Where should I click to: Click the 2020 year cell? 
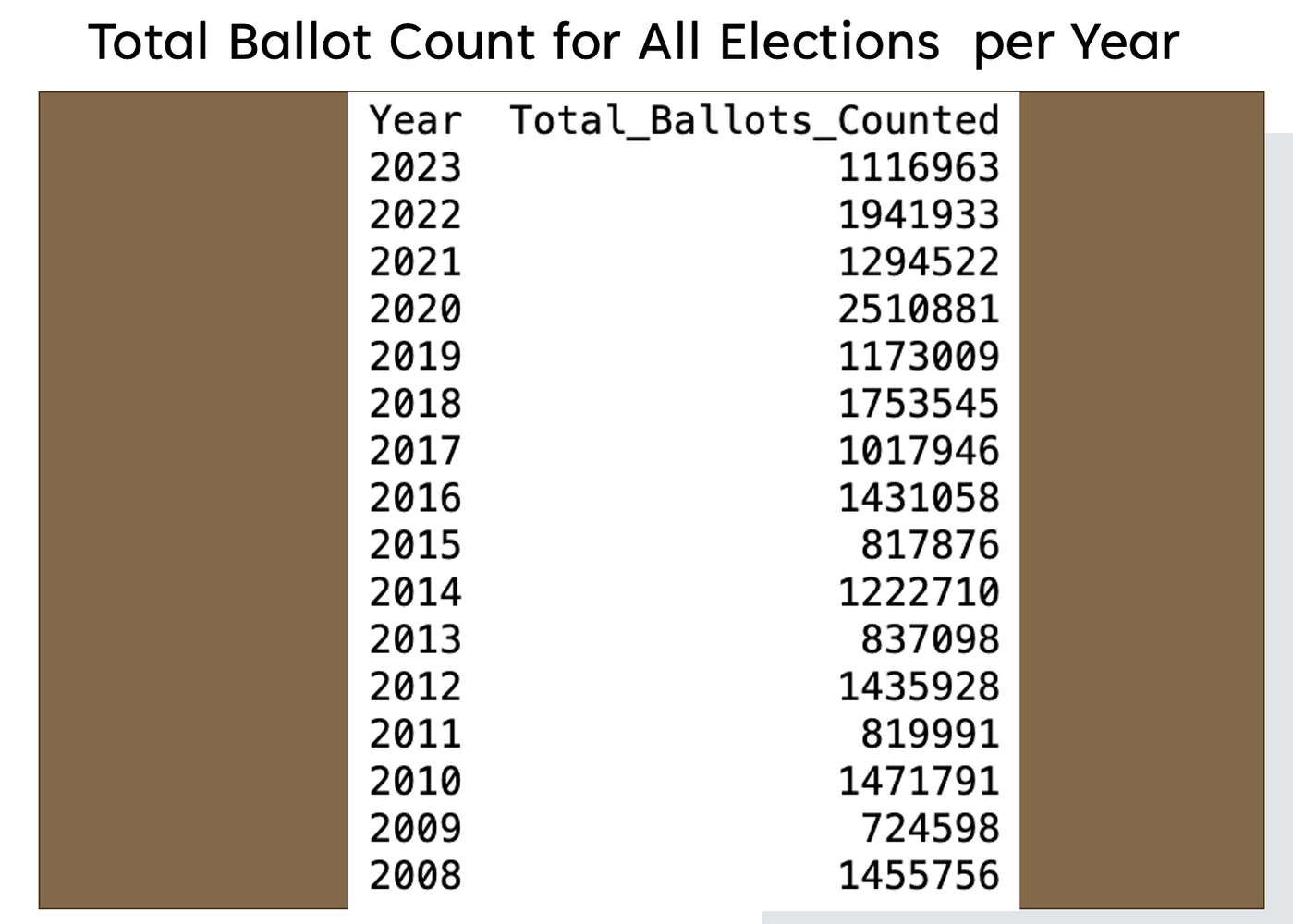pos(415,310)
